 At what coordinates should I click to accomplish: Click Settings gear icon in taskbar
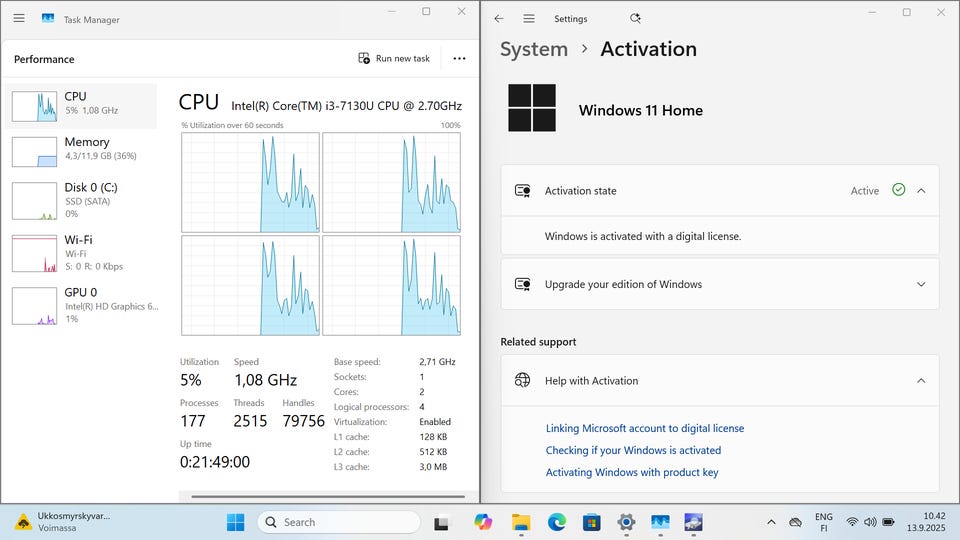tap(626, 522)
